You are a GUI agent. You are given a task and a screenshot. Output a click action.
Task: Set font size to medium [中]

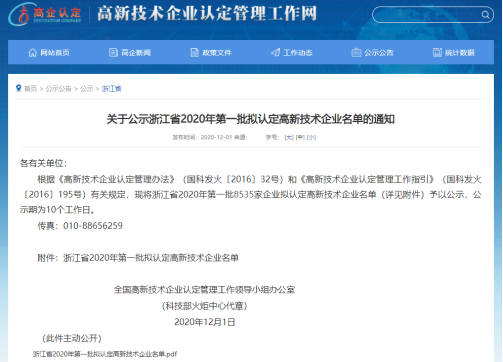(300, 137)
